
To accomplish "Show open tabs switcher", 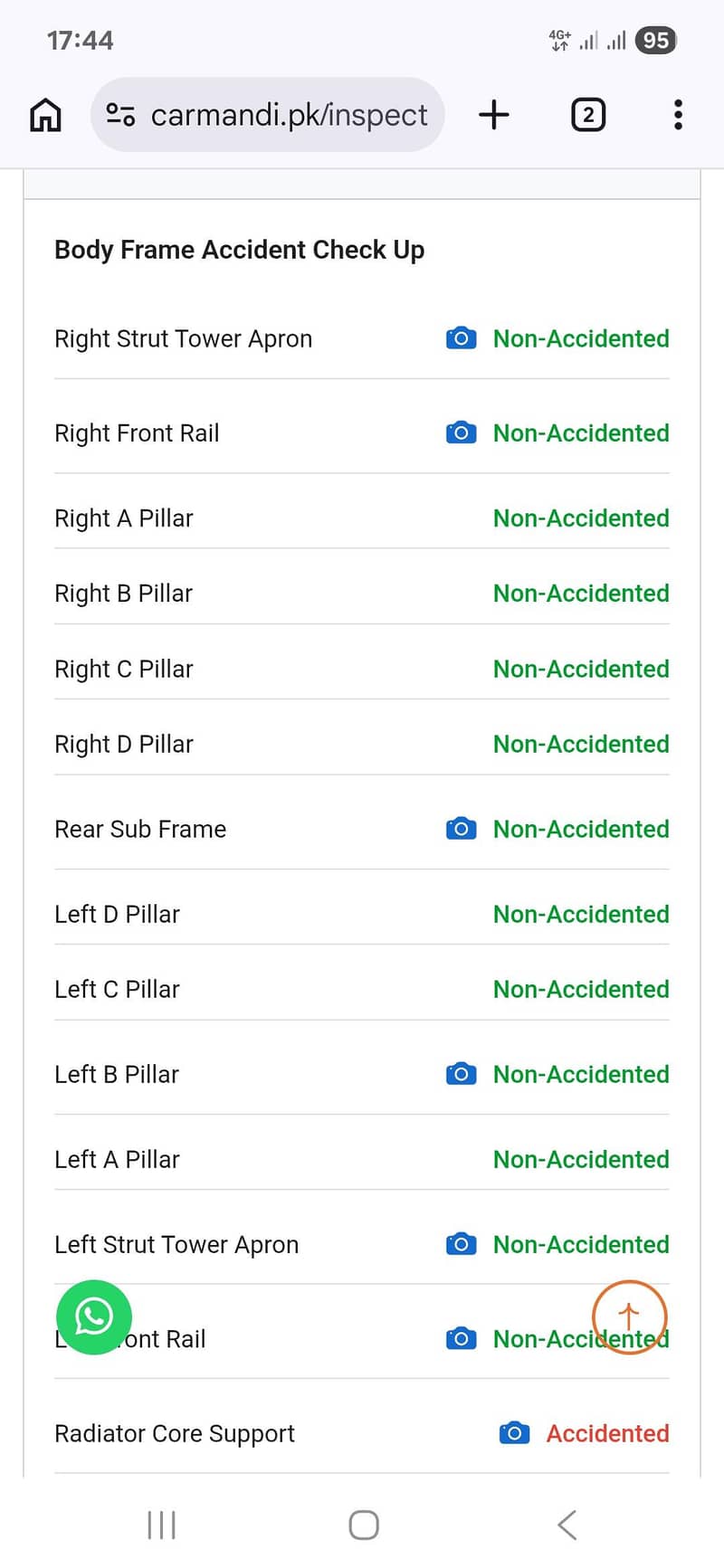I will pos(588,115).
